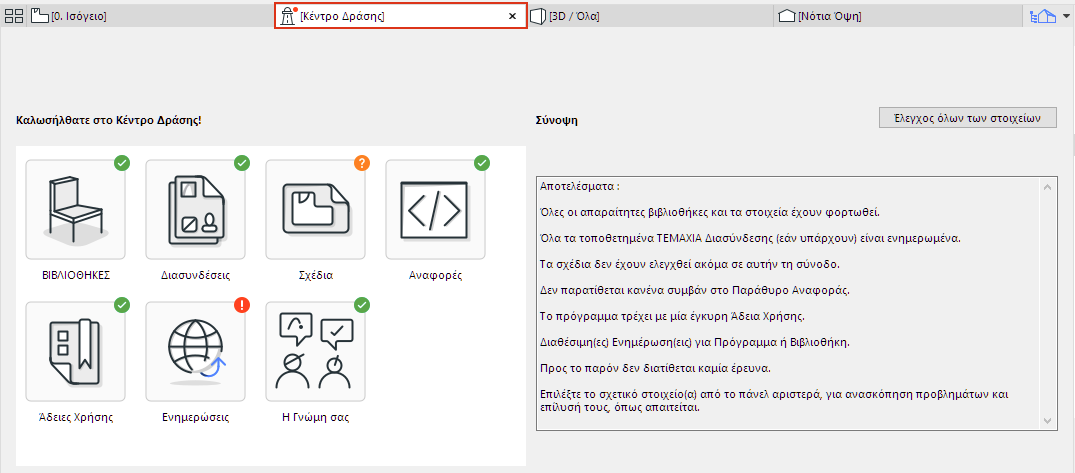Screen dimensions: 1075x473
Task: Click the green checkmark badge on ΒΙΒΛΙΟΘΗΚΕΣ
Action: [x=122, y=163]
